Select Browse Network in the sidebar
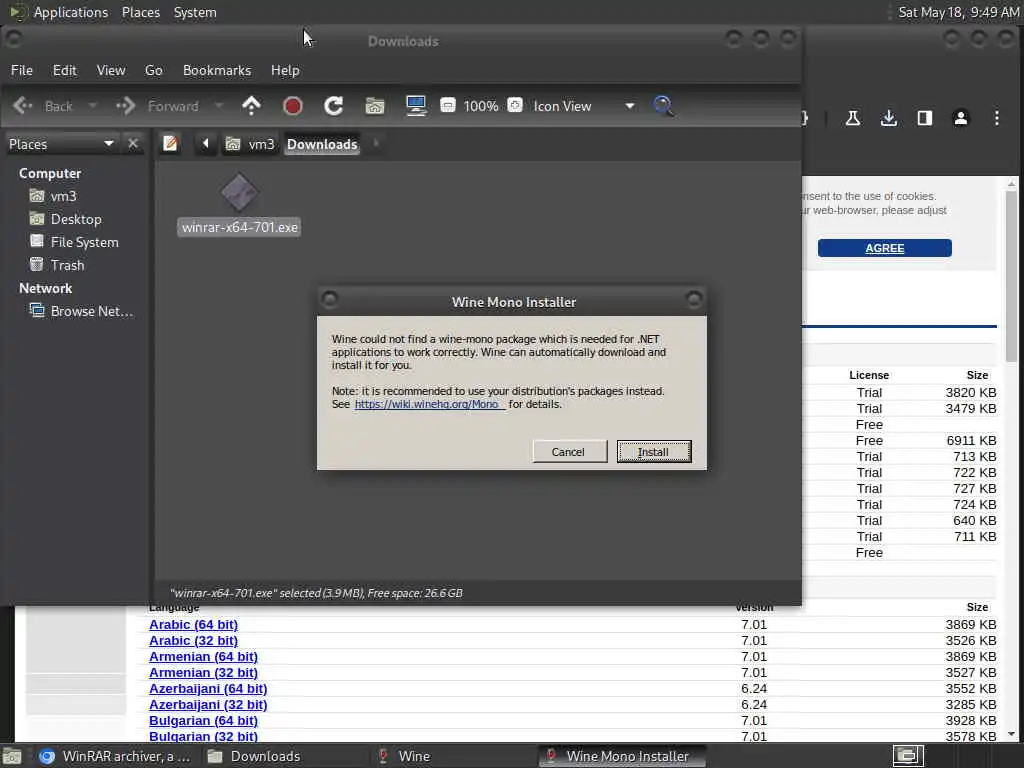1024x768 pixels. (81, 311)
